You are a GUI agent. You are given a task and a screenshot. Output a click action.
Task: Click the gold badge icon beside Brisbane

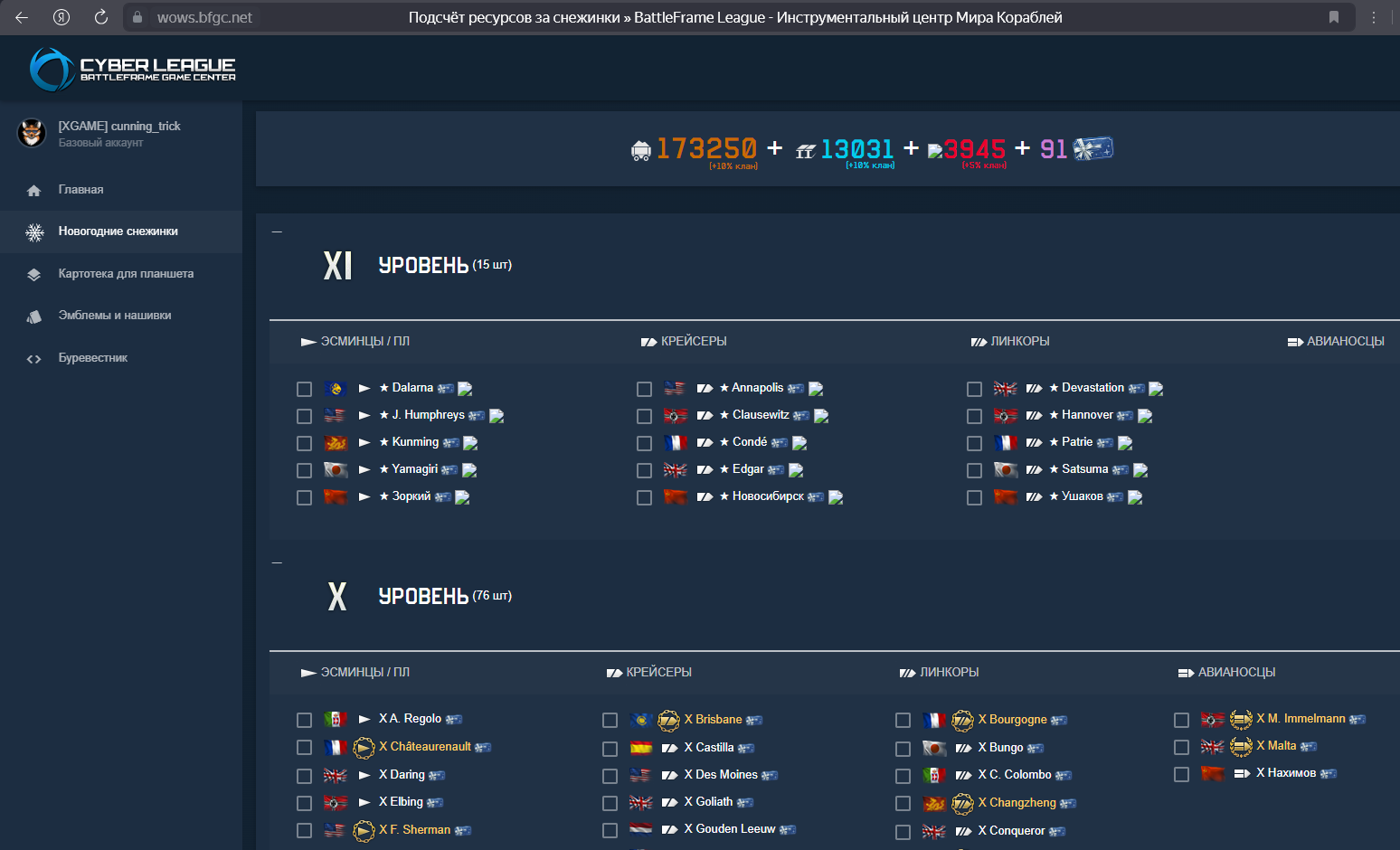668,720
